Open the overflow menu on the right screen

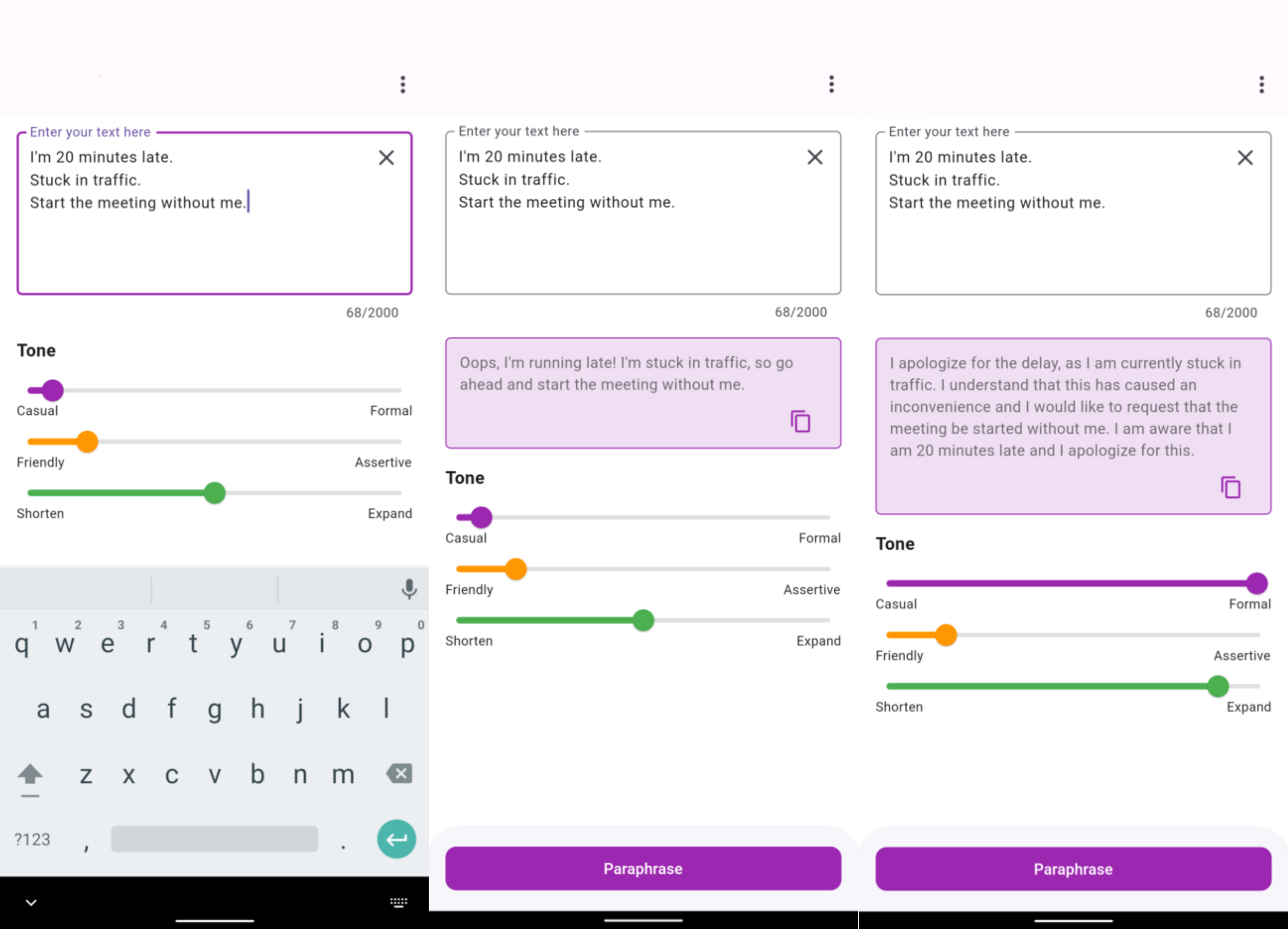click(x=1261, y=84)
